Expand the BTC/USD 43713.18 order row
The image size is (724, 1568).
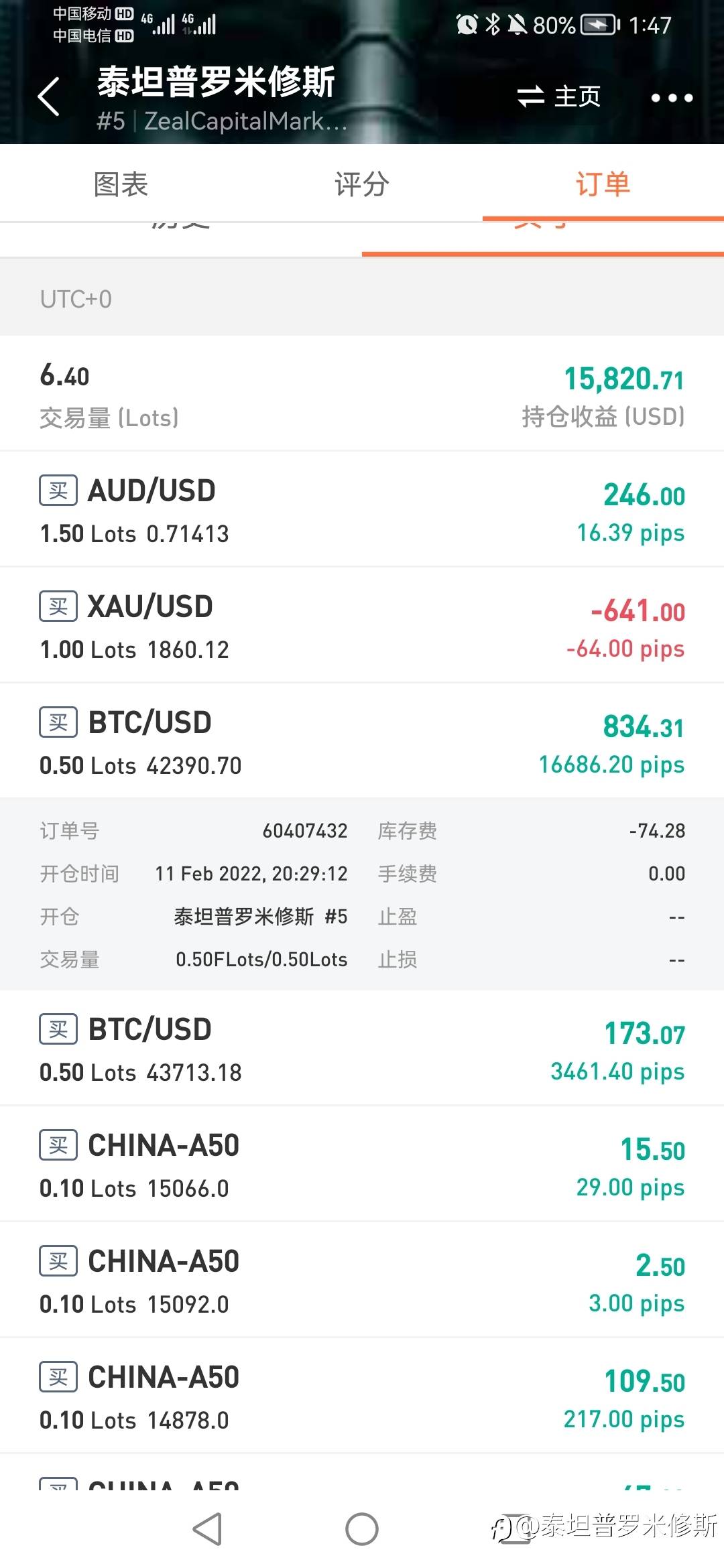click(x=362, y=1048)
